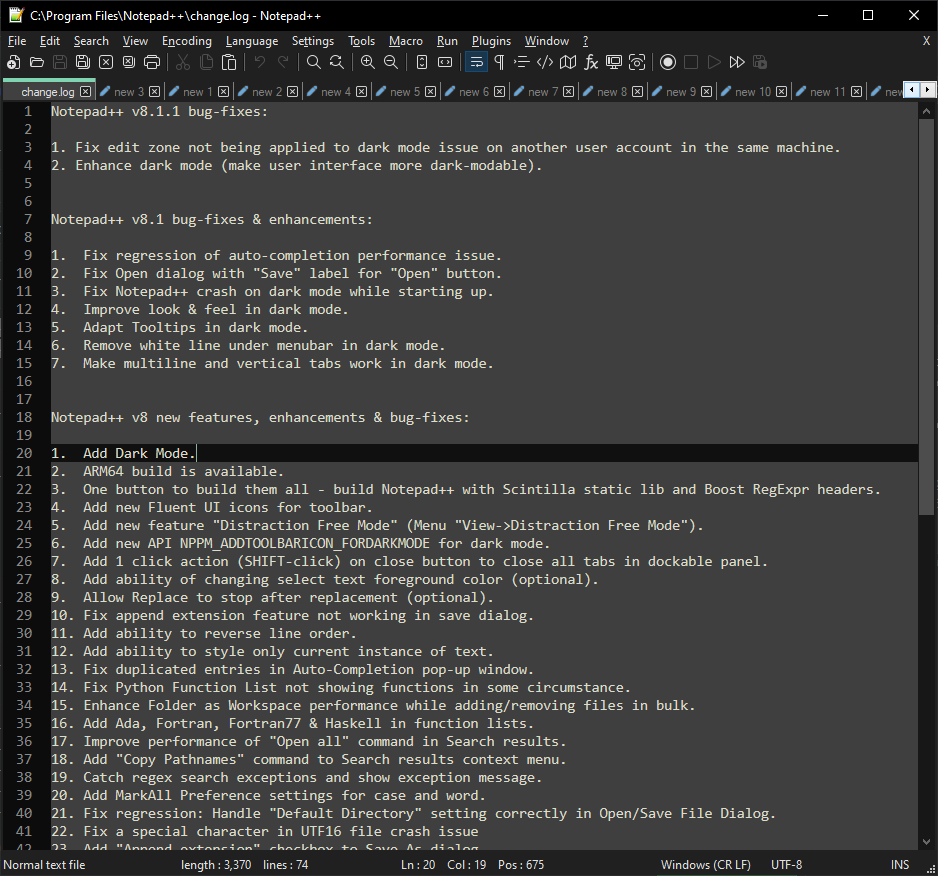This screenshot has height=876, width=938.
Task: Open the Encoding menu
Action: tap(186, 41)
